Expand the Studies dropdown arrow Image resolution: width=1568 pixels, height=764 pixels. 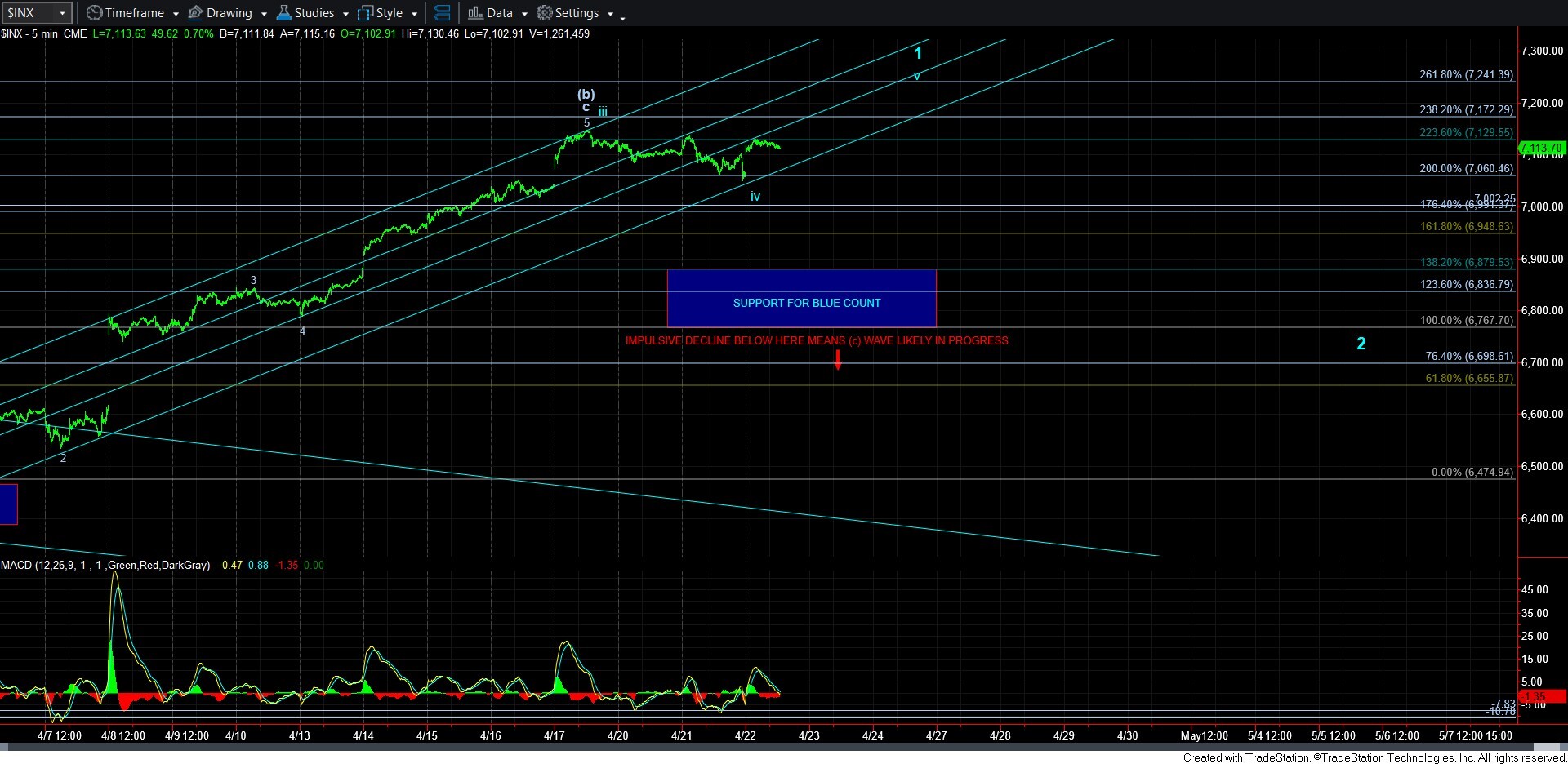point(345,14)
